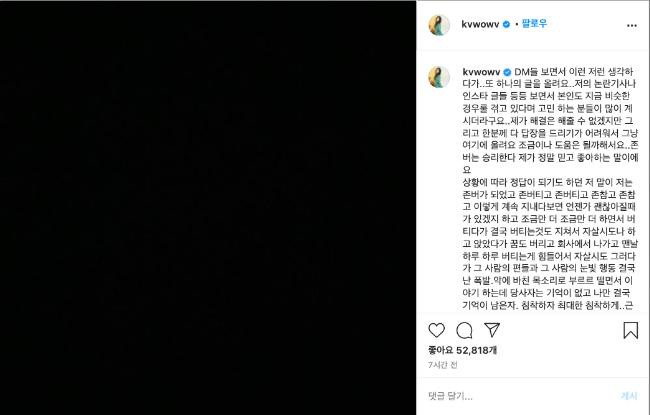Click the verified badge beside the caption username

(507, 72)
